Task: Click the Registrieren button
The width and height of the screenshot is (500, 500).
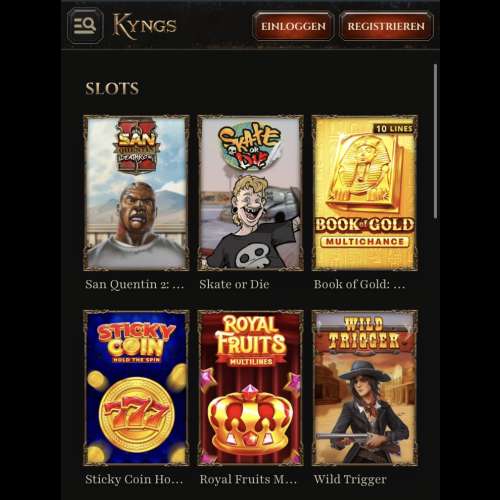Action: tap(386, 26)
